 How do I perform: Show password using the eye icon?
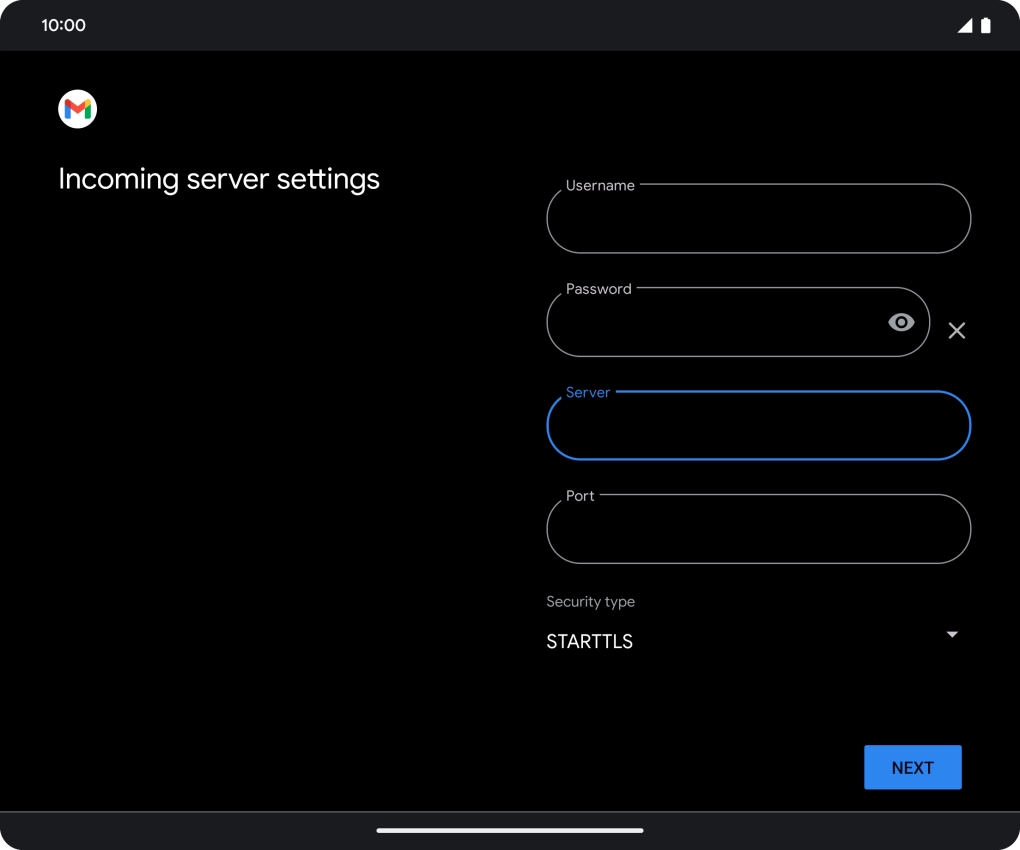(x=901, y=322)
